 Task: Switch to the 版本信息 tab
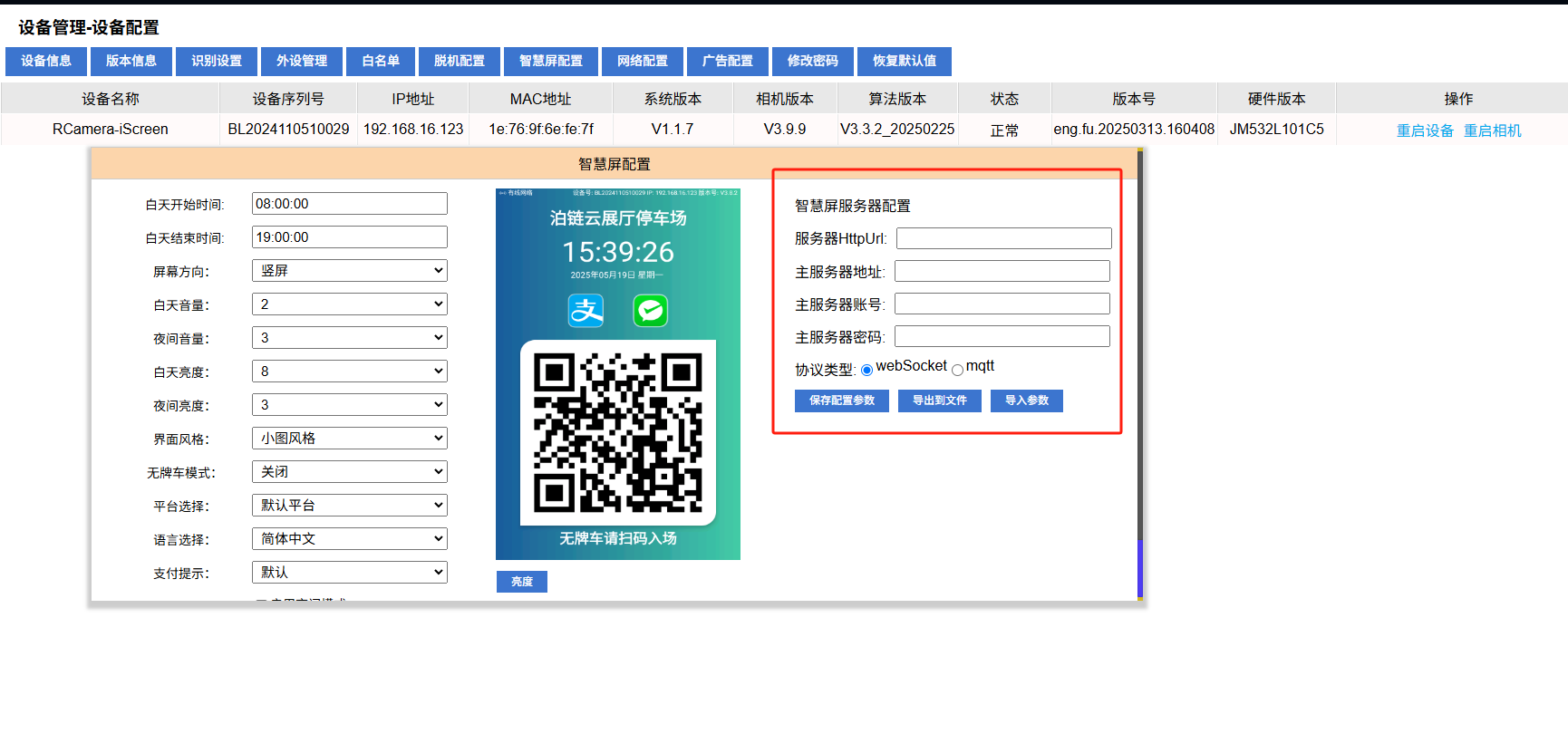(131, 61)
